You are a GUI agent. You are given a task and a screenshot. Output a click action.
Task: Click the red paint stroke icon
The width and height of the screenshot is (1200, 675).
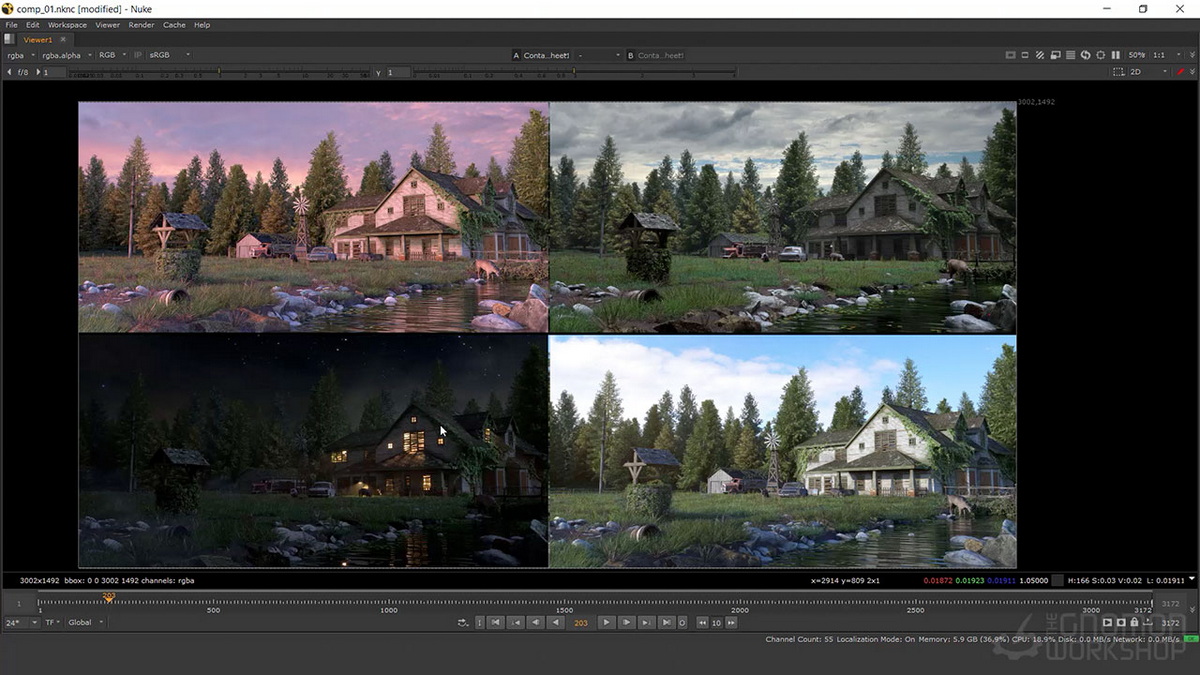tap(1180, 71)
